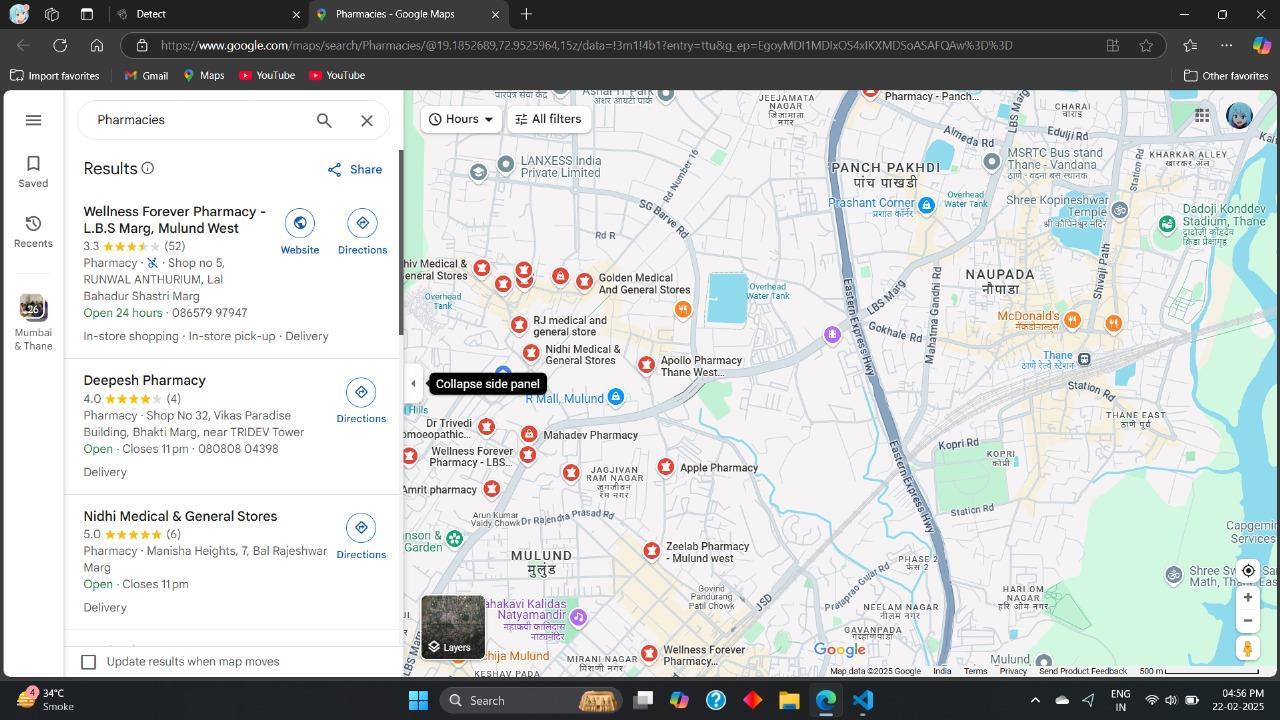
Task: Zoom in on the map
Action: click(1248, 598)
